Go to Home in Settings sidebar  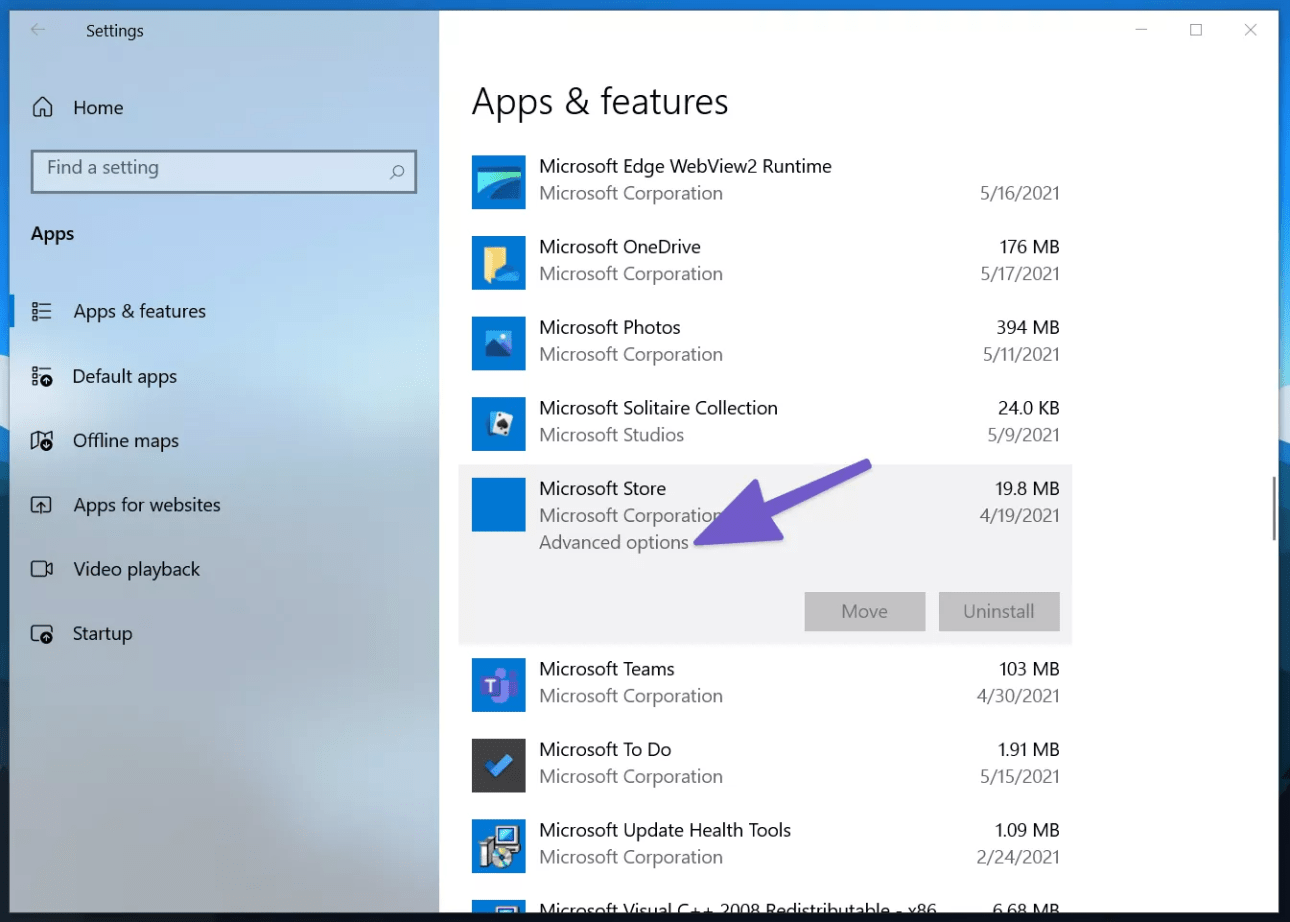[x=97, y=108]
